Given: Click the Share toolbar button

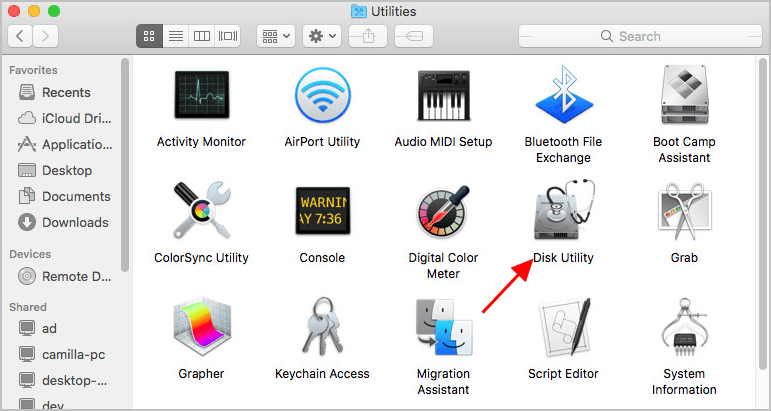Looking at the screenshot, I should [x=368, y=36].
